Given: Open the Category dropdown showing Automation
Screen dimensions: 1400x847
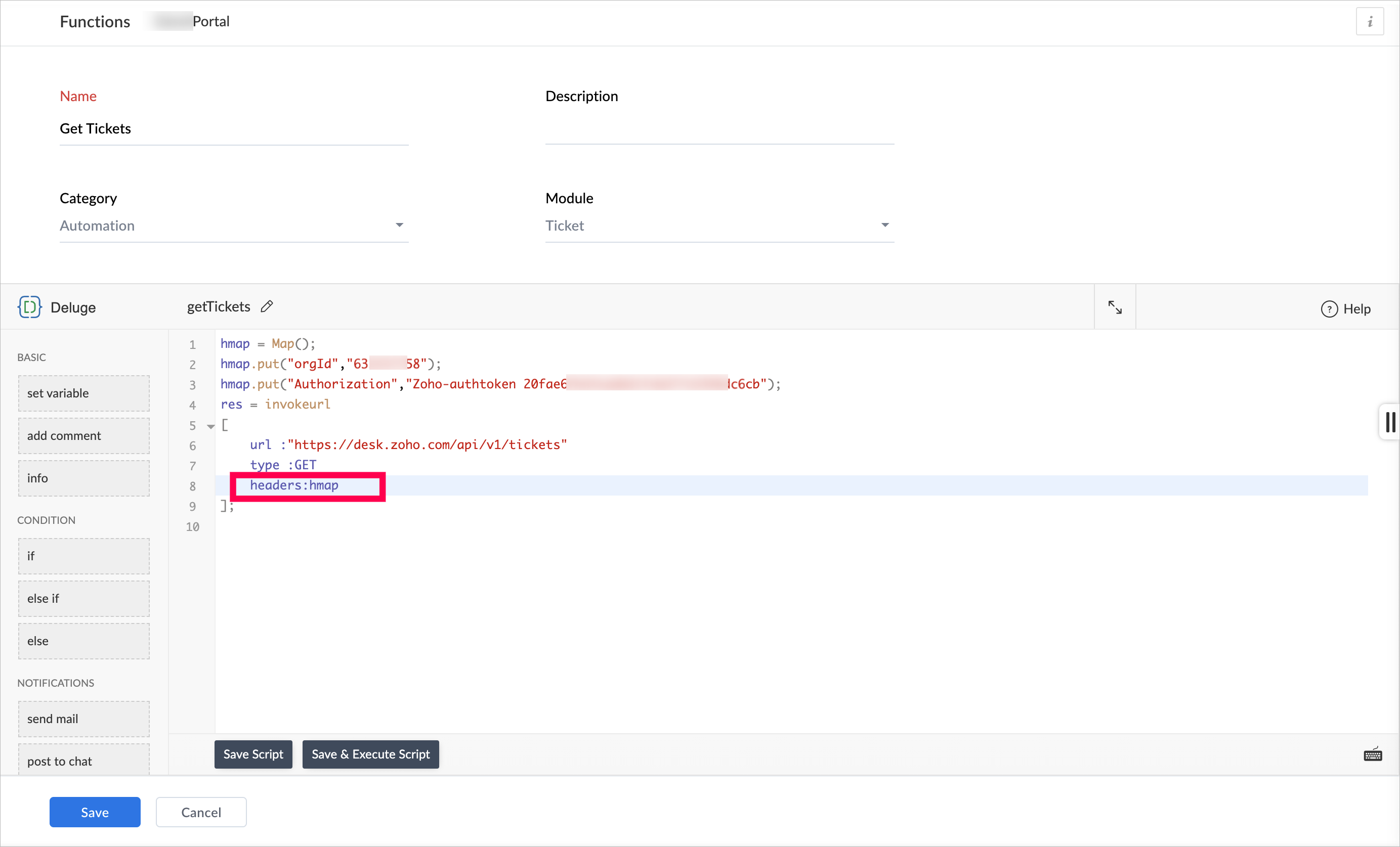Looking at the screenshot, I should tap(234, 226).
